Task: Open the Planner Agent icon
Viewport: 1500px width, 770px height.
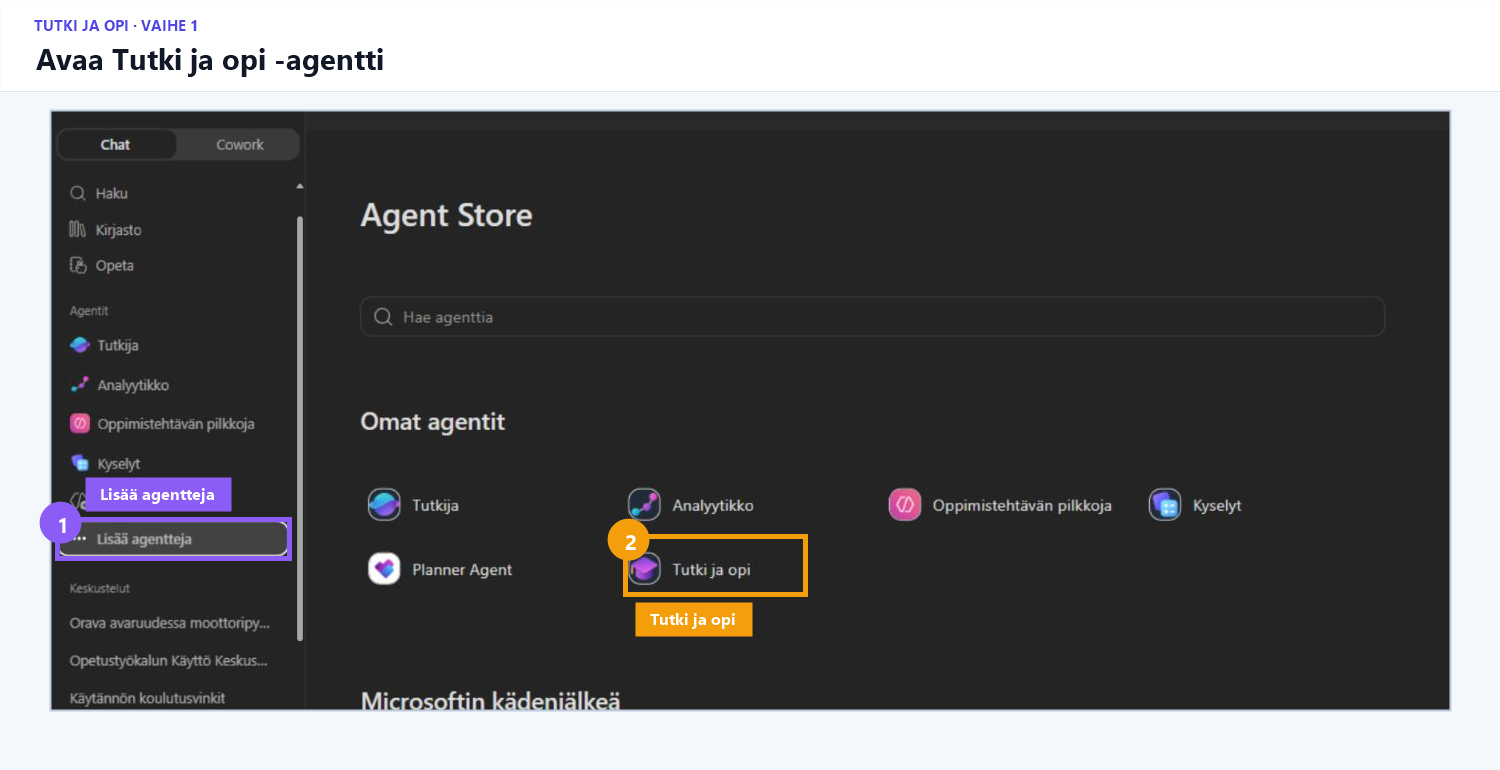Action: tap(384, 569)
